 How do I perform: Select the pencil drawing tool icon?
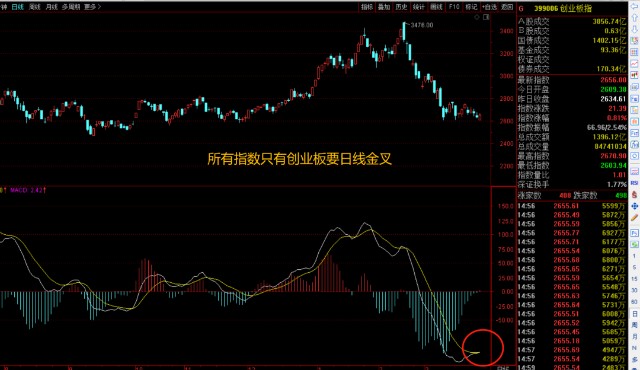[634, 218]
